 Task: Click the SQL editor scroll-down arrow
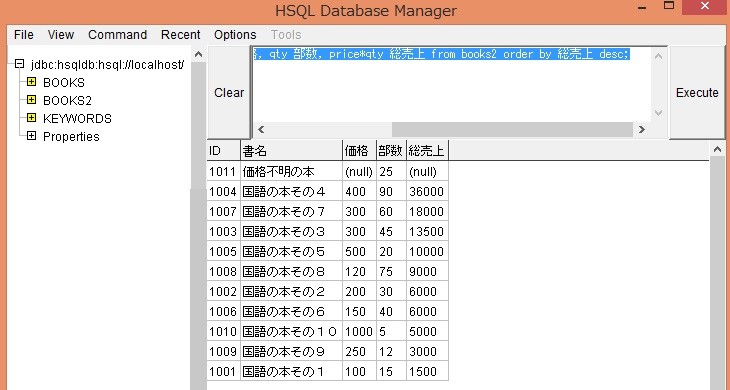point(658,113)
